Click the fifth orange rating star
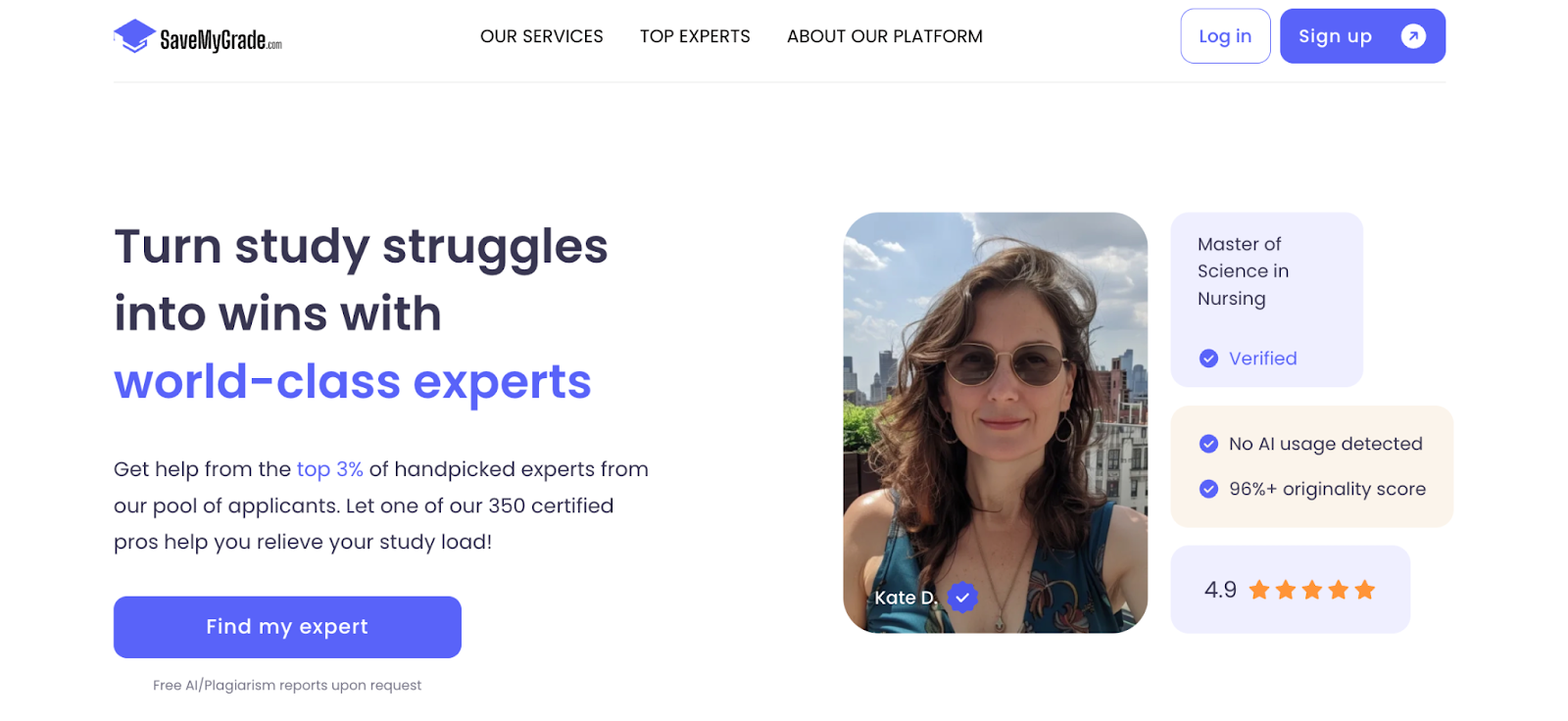Screen dimensions: 1568x721 [x=1365, y=590]
